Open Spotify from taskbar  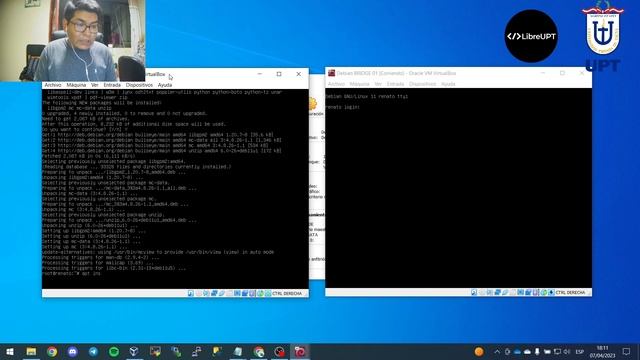click(x=114, y=351)
